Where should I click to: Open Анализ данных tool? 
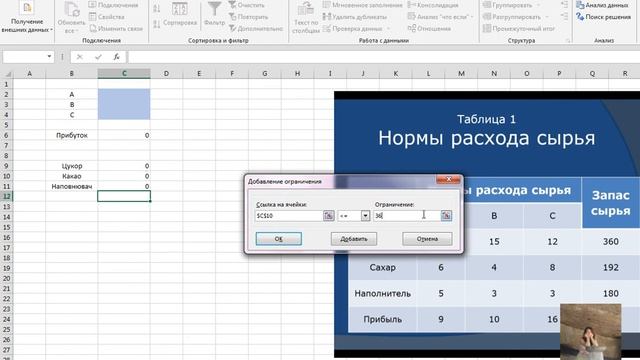coord(602,5)
